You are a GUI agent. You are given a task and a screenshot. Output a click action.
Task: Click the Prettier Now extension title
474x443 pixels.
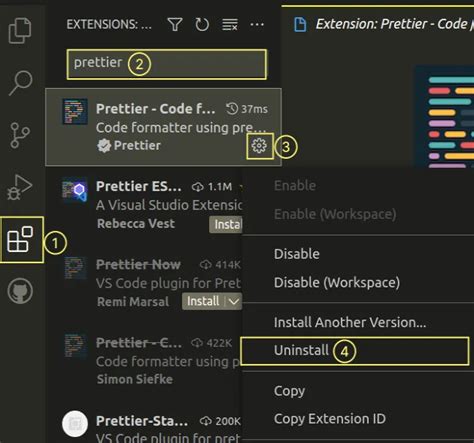point(138,265)
